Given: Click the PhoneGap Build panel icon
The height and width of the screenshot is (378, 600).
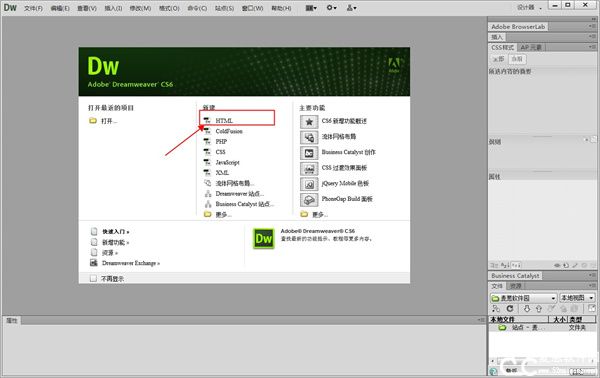Looking at the screenshot, I should tap(309, 200).
